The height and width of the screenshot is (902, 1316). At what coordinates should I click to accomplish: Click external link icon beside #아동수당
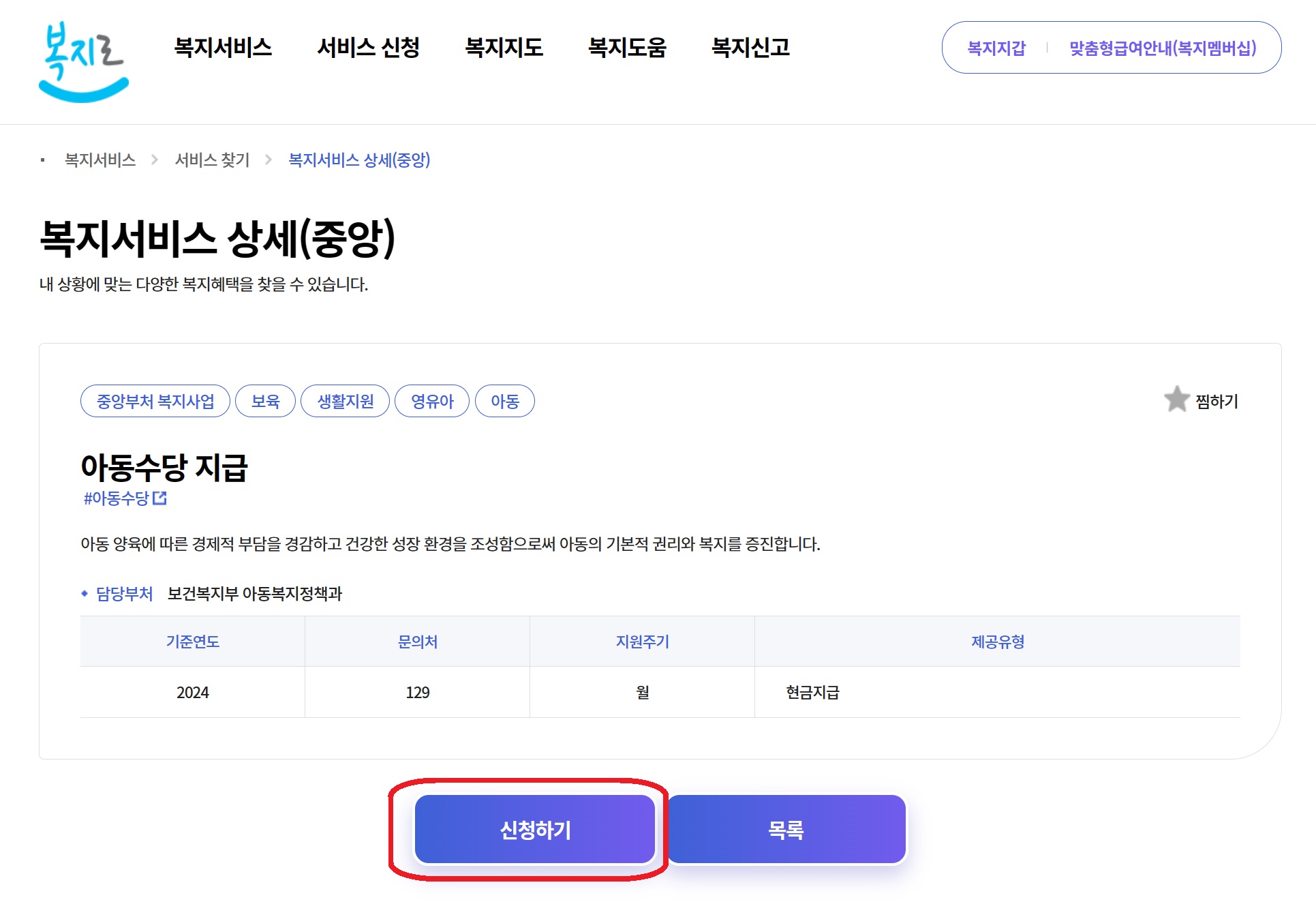coord(160,498)
